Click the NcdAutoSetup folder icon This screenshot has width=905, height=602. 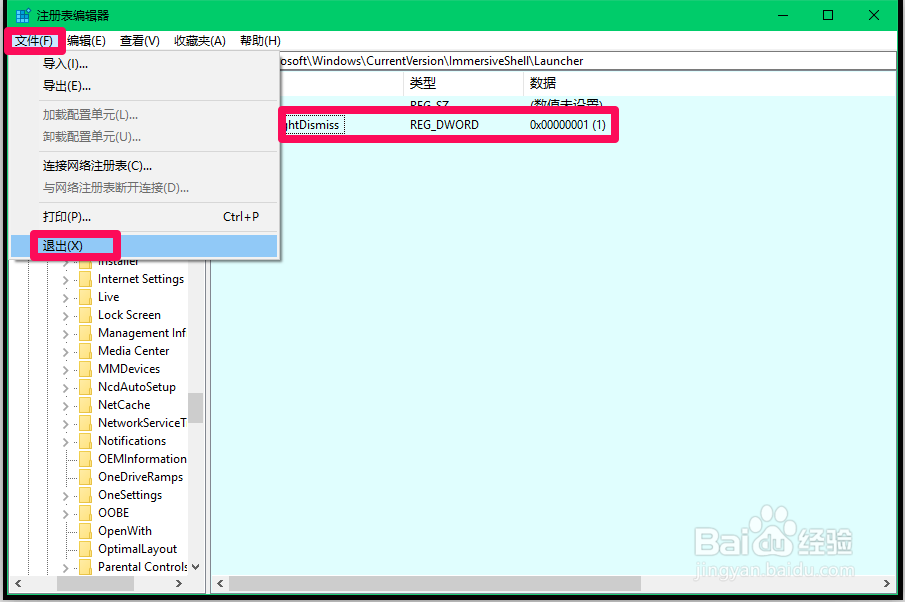[85, 387]
